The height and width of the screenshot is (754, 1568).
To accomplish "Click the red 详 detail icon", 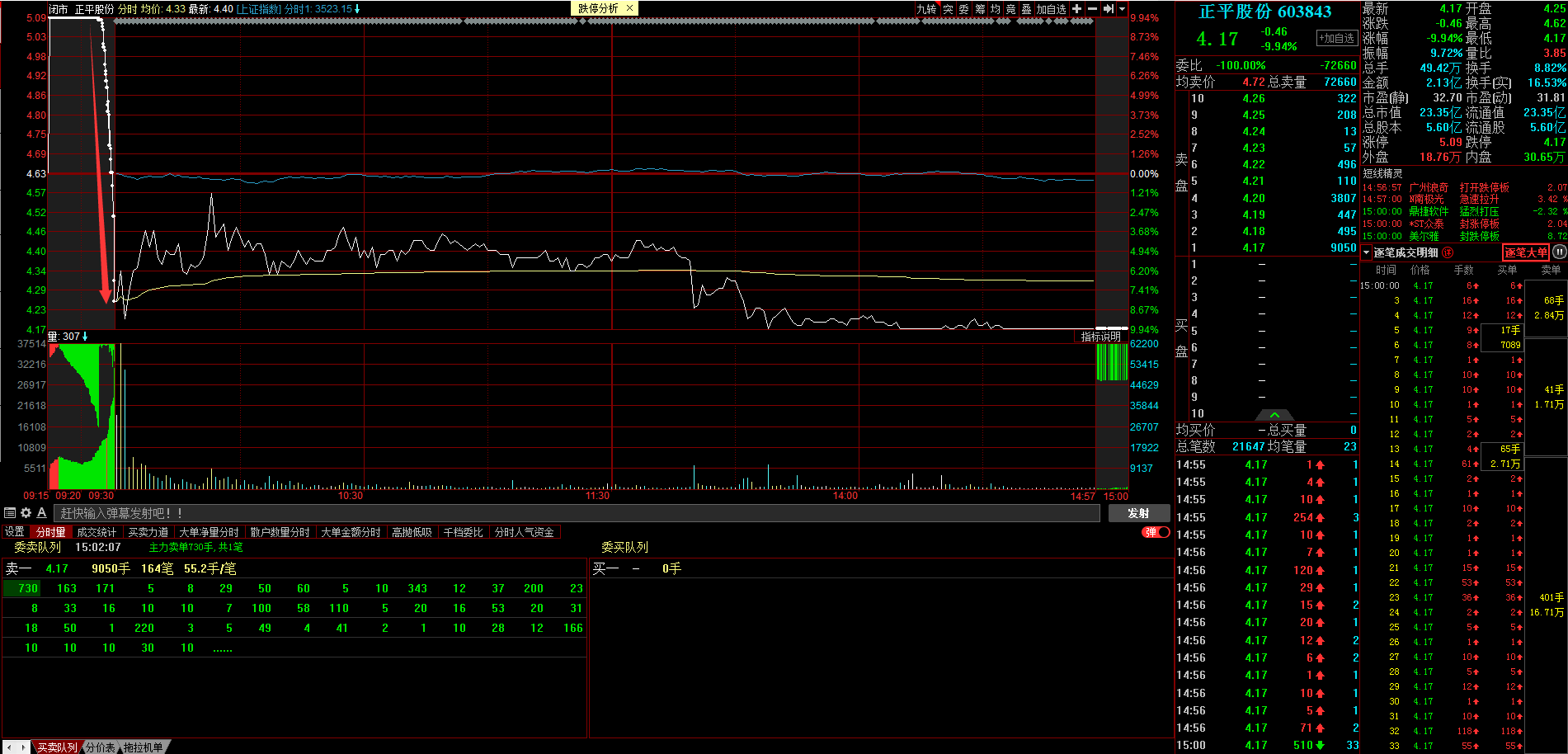I will (x=1447, y=252).
